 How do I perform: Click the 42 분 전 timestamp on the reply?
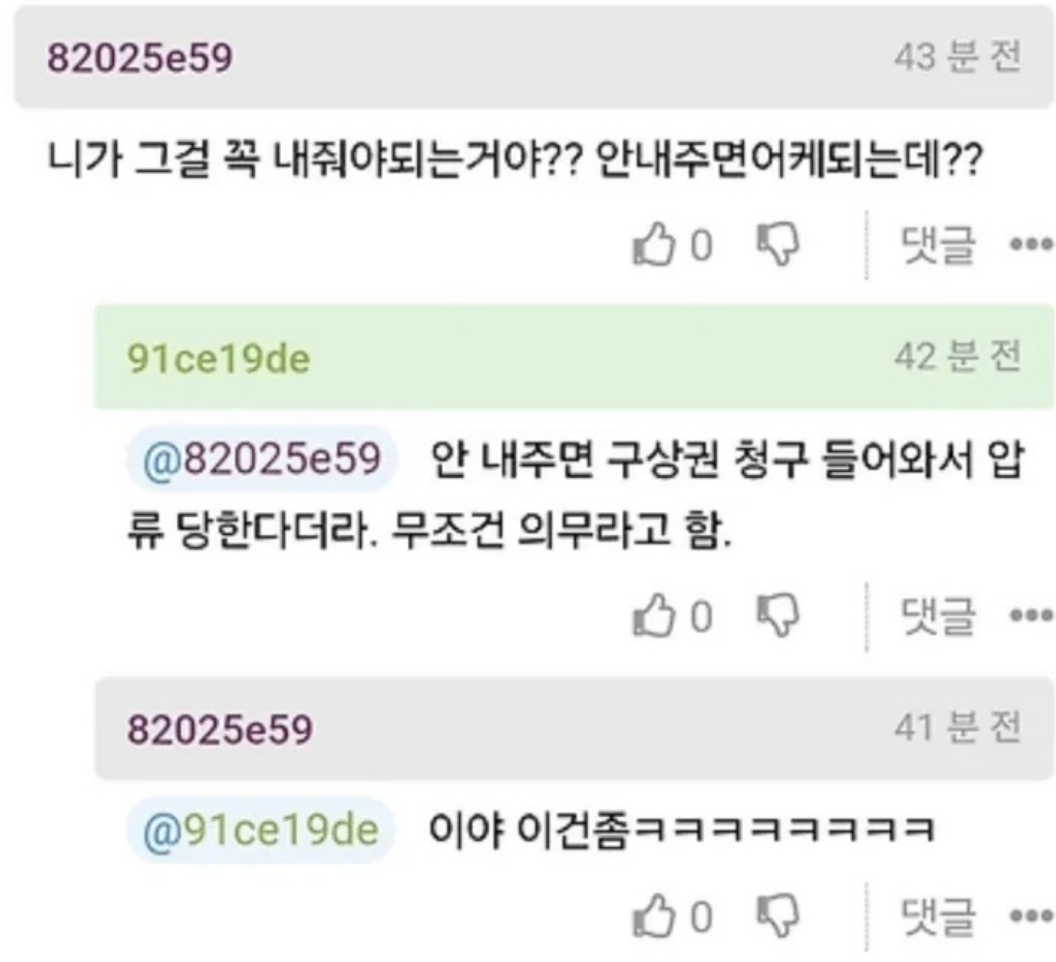coord(960,355)
